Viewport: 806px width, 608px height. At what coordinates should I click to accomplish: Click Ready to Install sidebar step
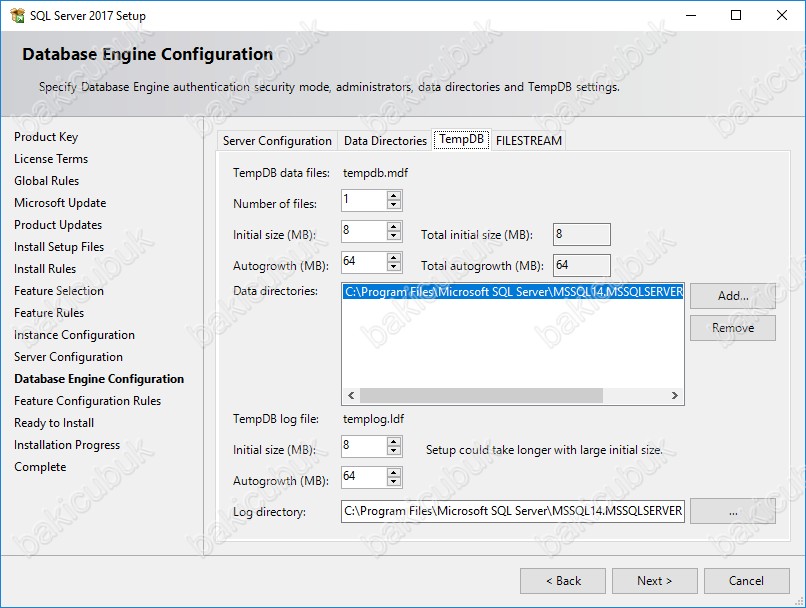click(54, 423)
